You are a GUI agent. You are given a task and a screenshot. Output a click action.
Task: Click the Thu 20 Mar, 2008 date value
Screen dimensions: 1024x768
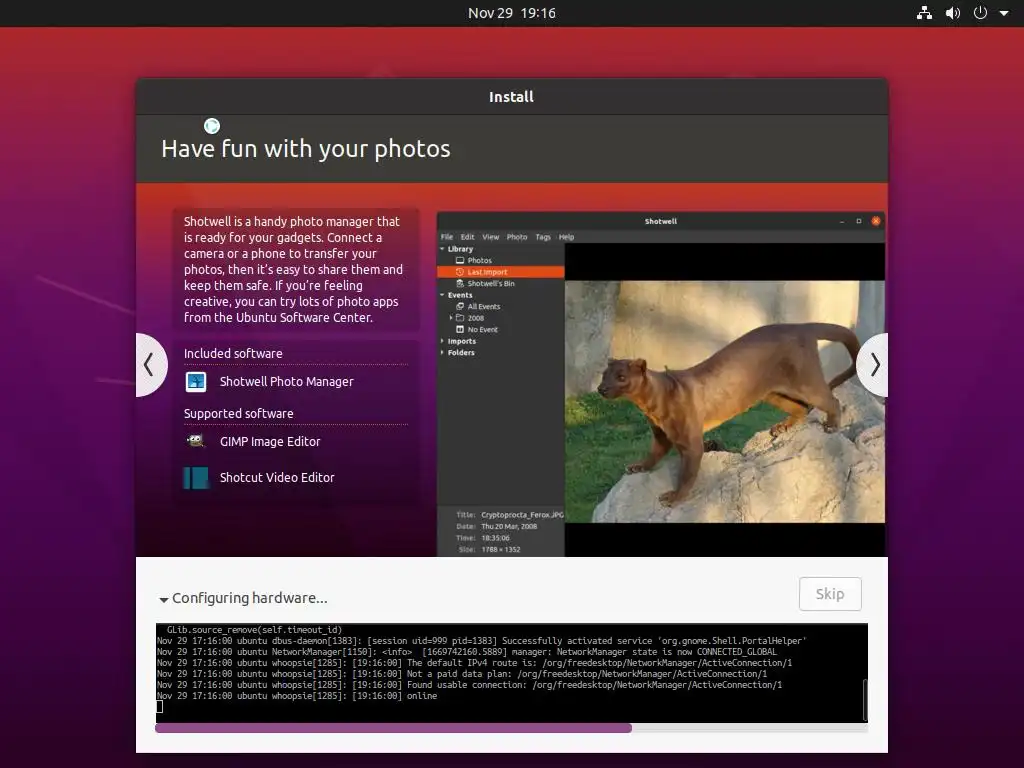509,526
